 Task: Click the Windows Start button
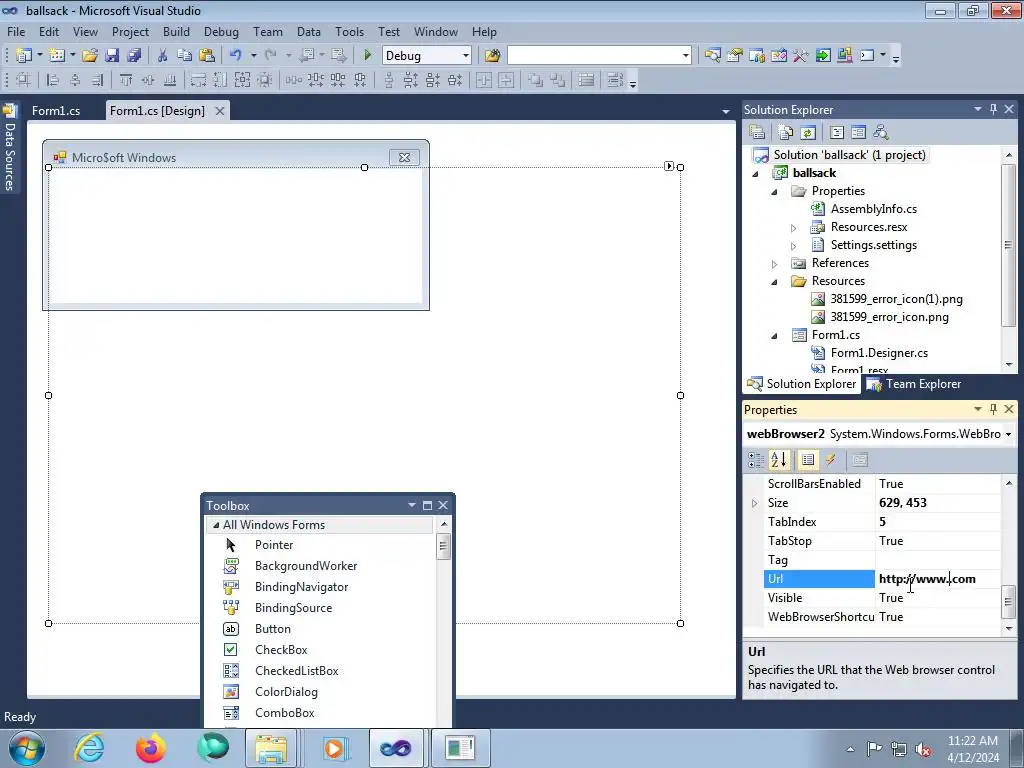[27, 748]
